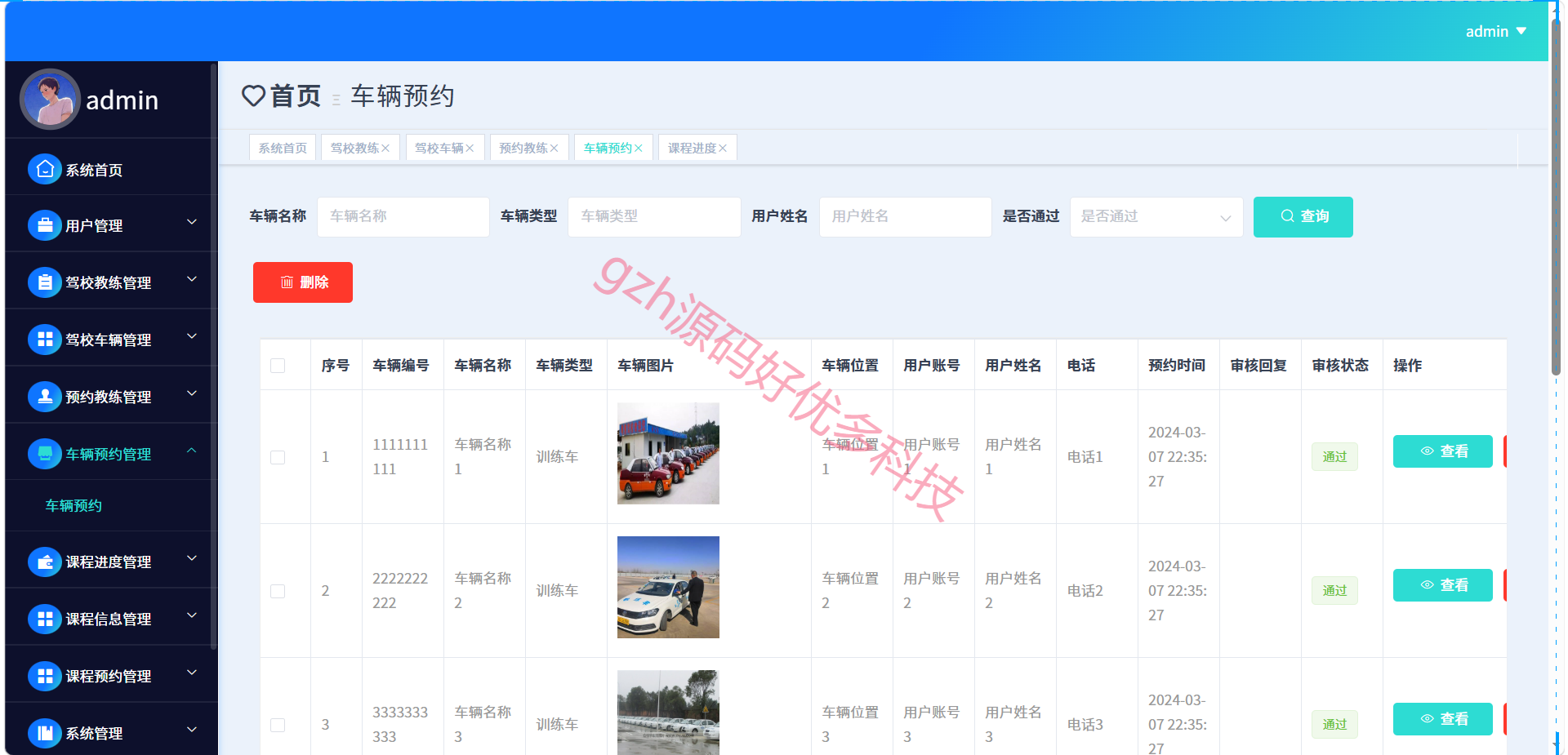Screen dimensions: 1568x755
Task: Click the 通过 status tag in row 2
Action: point(1334,591)
